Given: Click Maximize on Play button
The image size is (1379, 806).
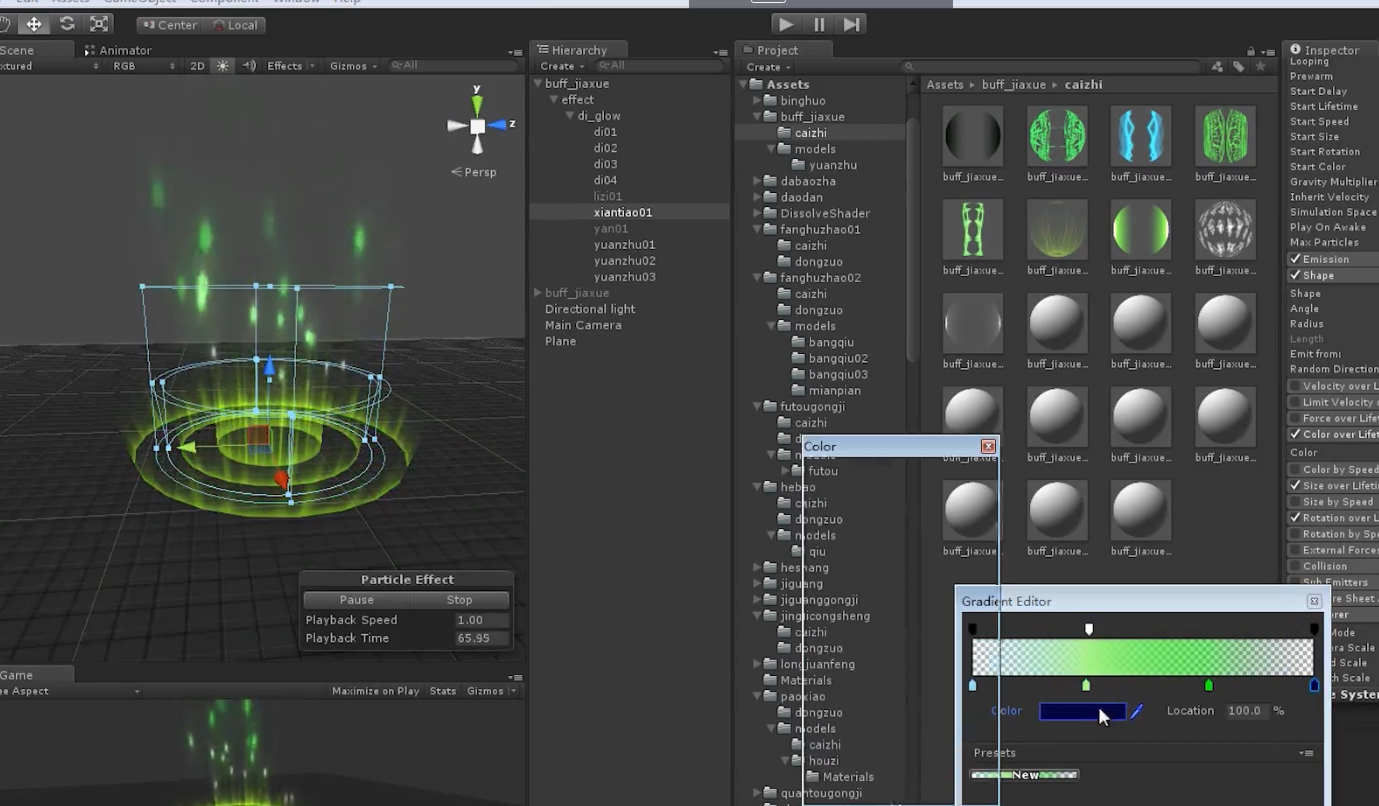Looking at the screenshot, I should coord(375,691).
